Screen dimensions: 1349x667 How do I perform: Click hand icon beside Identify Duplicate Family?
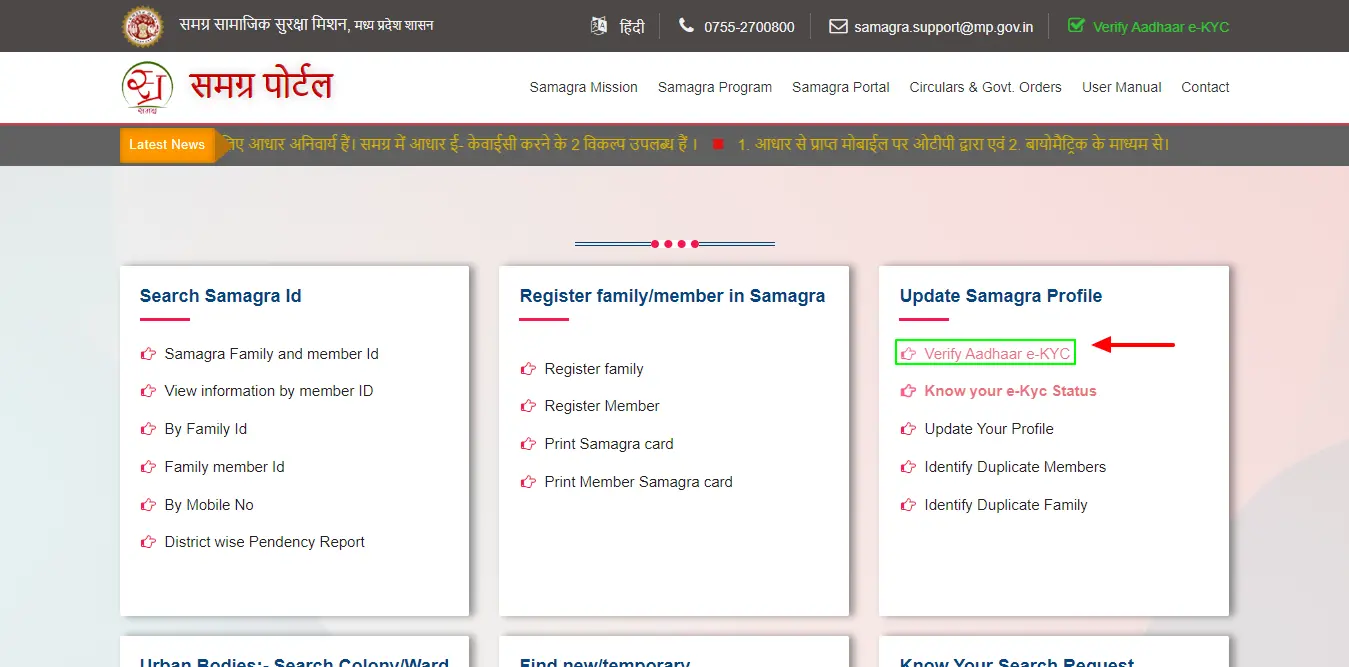point(908,505)
